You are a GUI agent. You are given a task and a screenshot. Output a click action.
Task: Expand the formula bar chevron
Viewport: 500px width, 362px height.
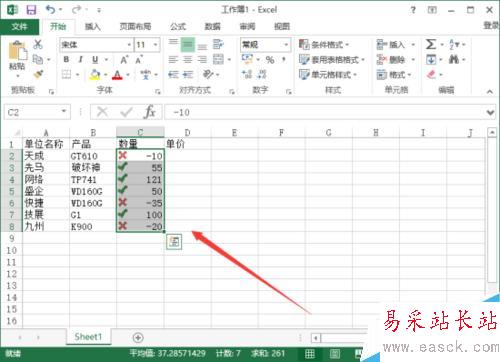click(x=490, y=113)
